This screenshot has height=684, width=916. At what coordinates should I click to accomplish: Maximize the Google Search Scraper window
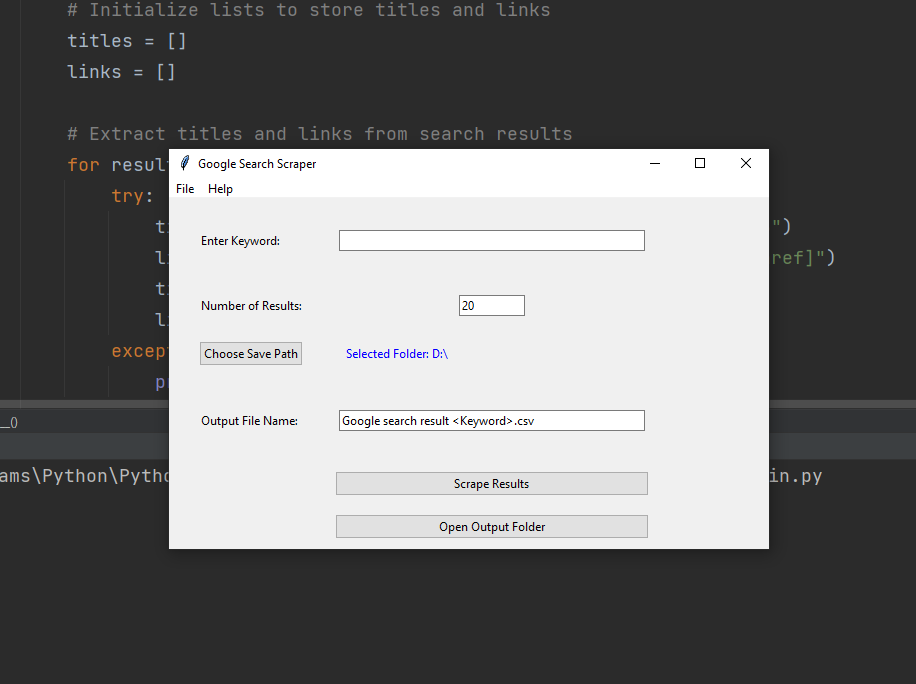point(700,164)
